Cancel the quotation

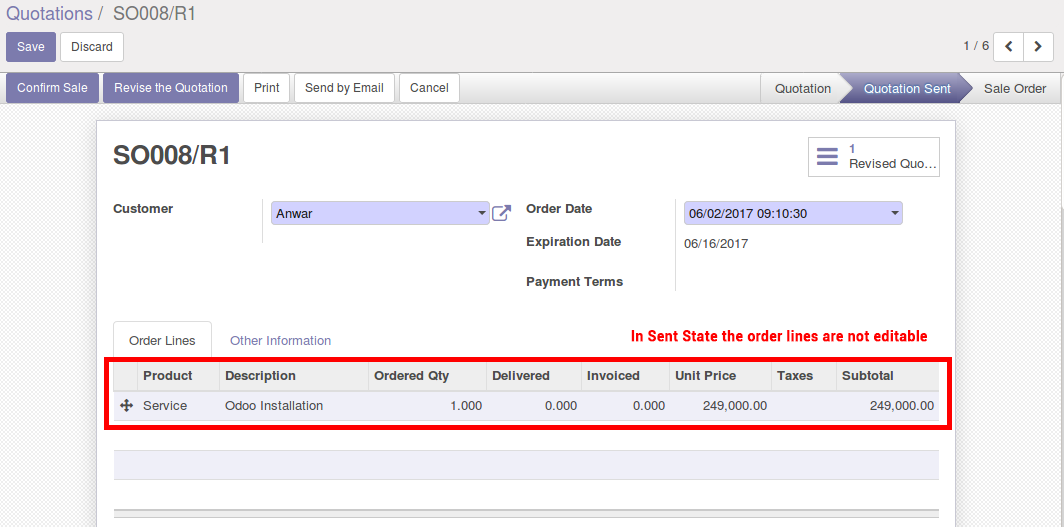[430, 88]
